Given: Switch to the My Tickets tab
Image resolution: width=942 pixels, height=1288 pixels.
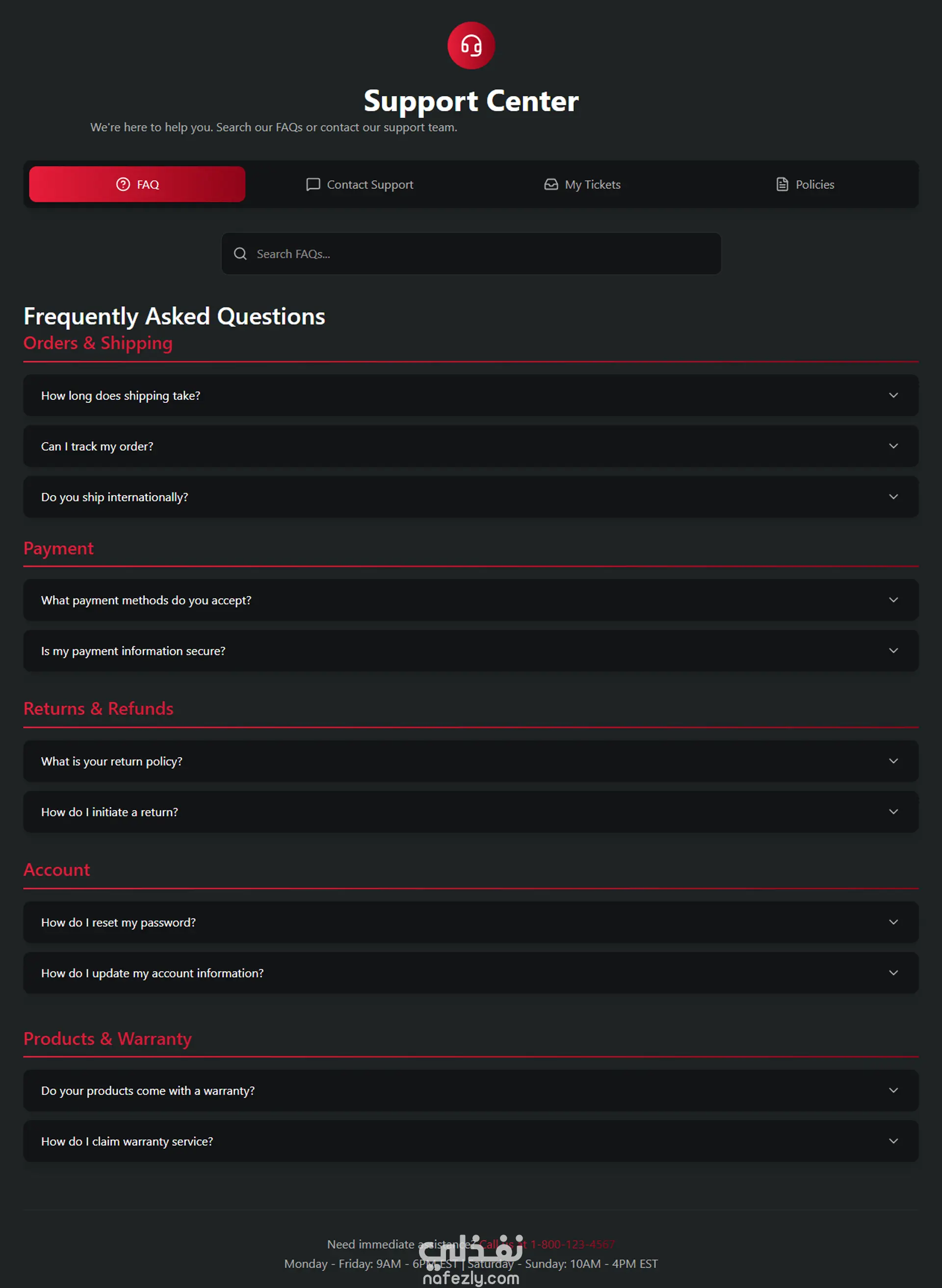Looking at the screenshot, I should 582,184.
